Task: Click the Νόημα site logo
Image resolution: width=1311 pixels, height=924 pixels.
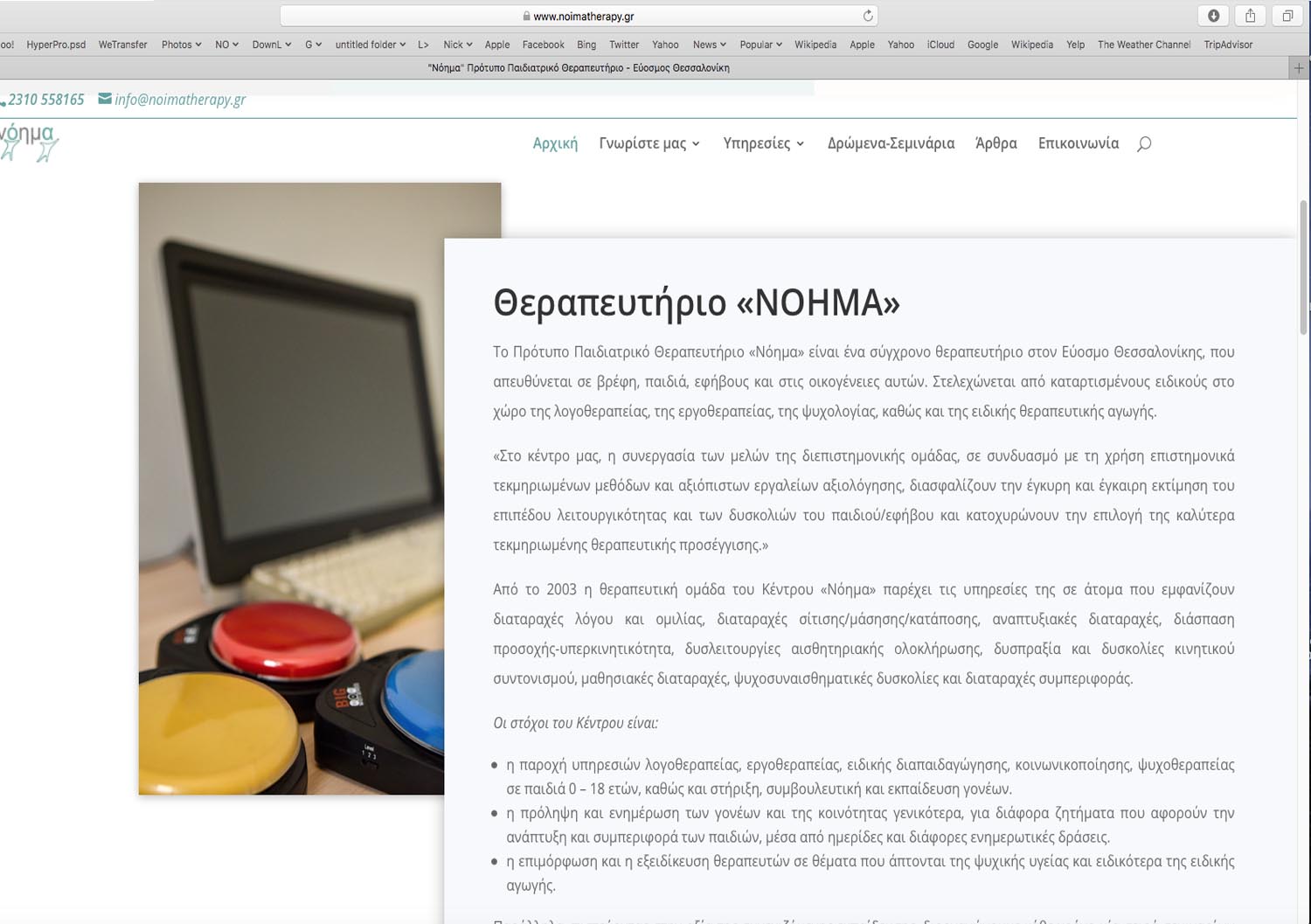Action: pos(29,141)
